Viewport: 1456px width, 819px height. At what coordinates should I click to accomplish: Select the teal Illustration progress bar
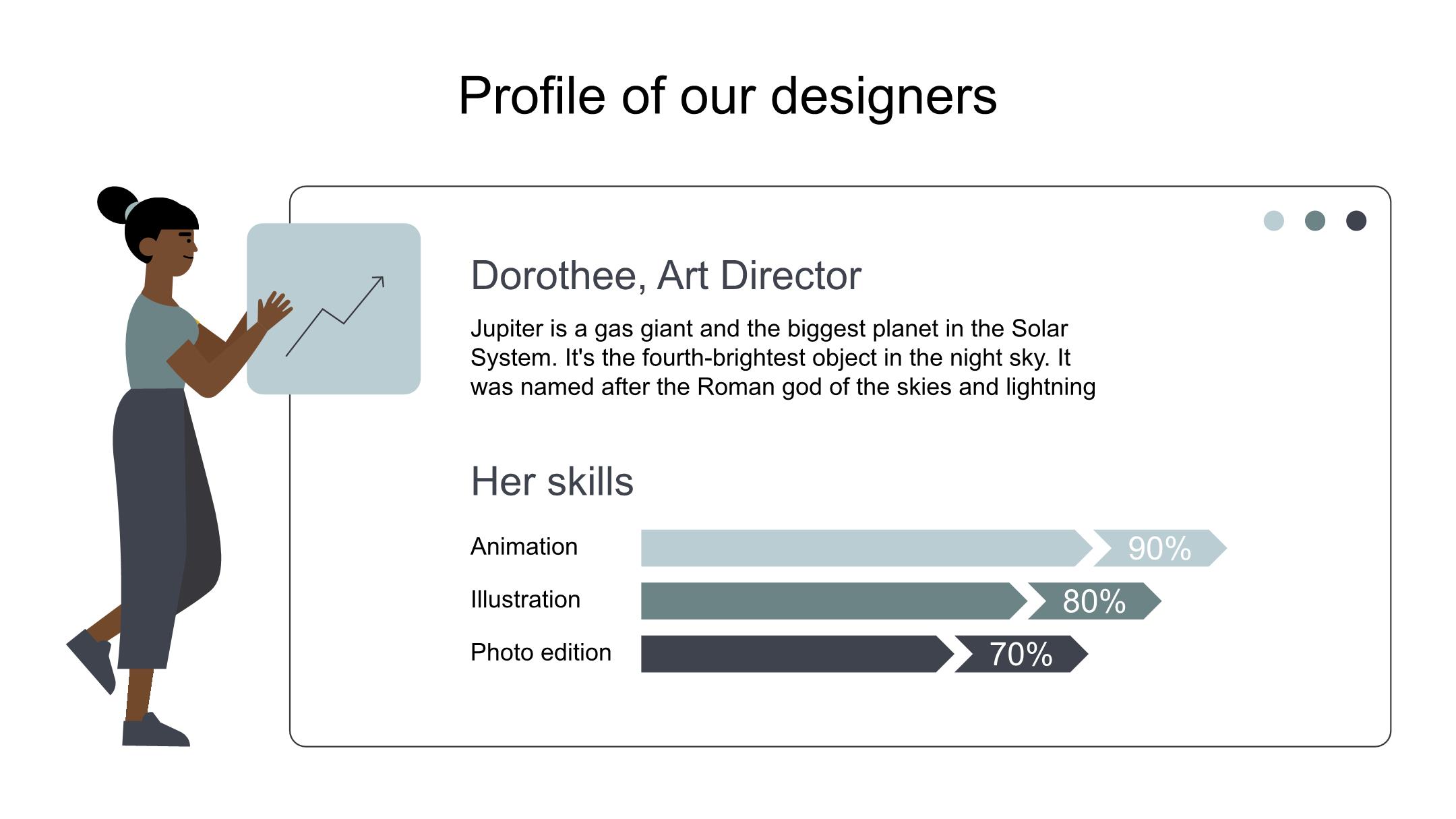tap(829, 601)
